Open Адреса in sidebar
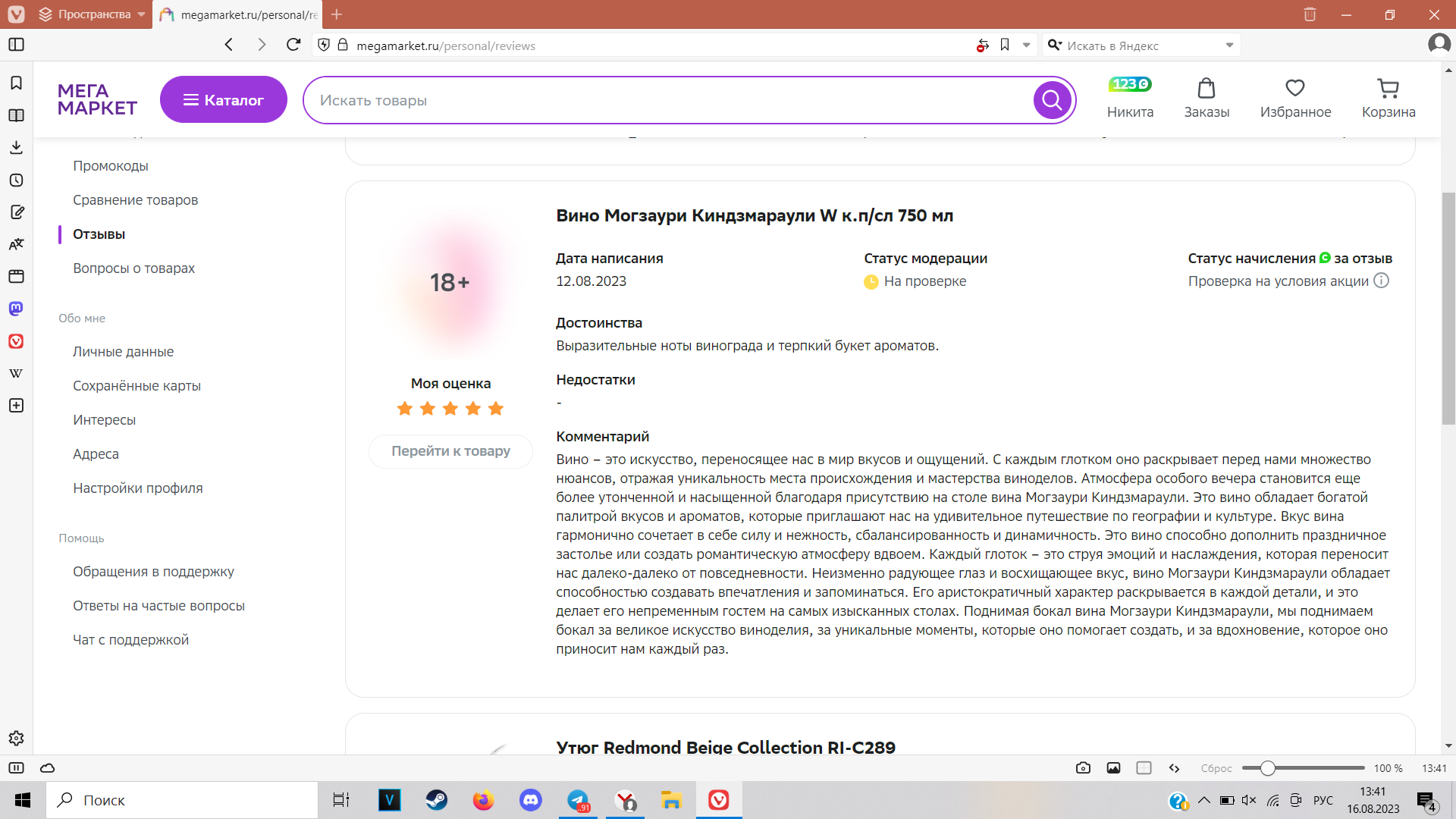The height and width of the screenshot is (819, 1456). pyautogui.click(x=96, y=454)
